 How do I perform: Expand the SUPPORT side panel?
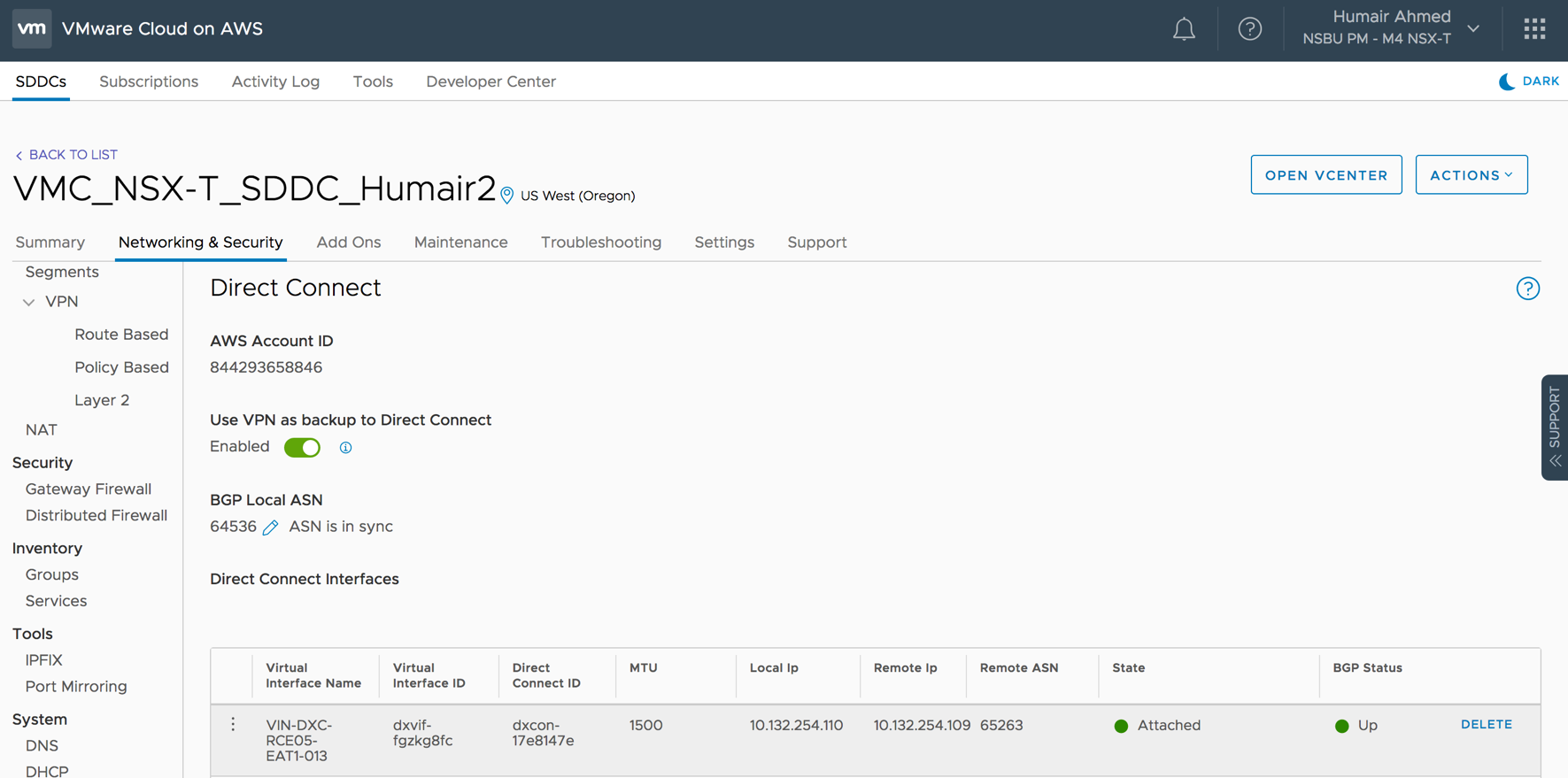tap(1555, 428)
